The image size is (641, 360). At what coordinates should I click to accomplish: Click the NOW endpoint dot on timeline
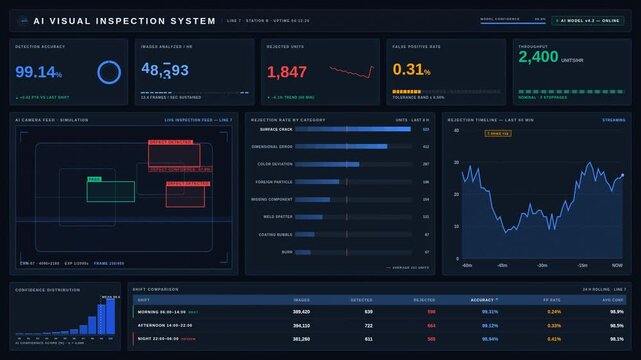[623, 175]
